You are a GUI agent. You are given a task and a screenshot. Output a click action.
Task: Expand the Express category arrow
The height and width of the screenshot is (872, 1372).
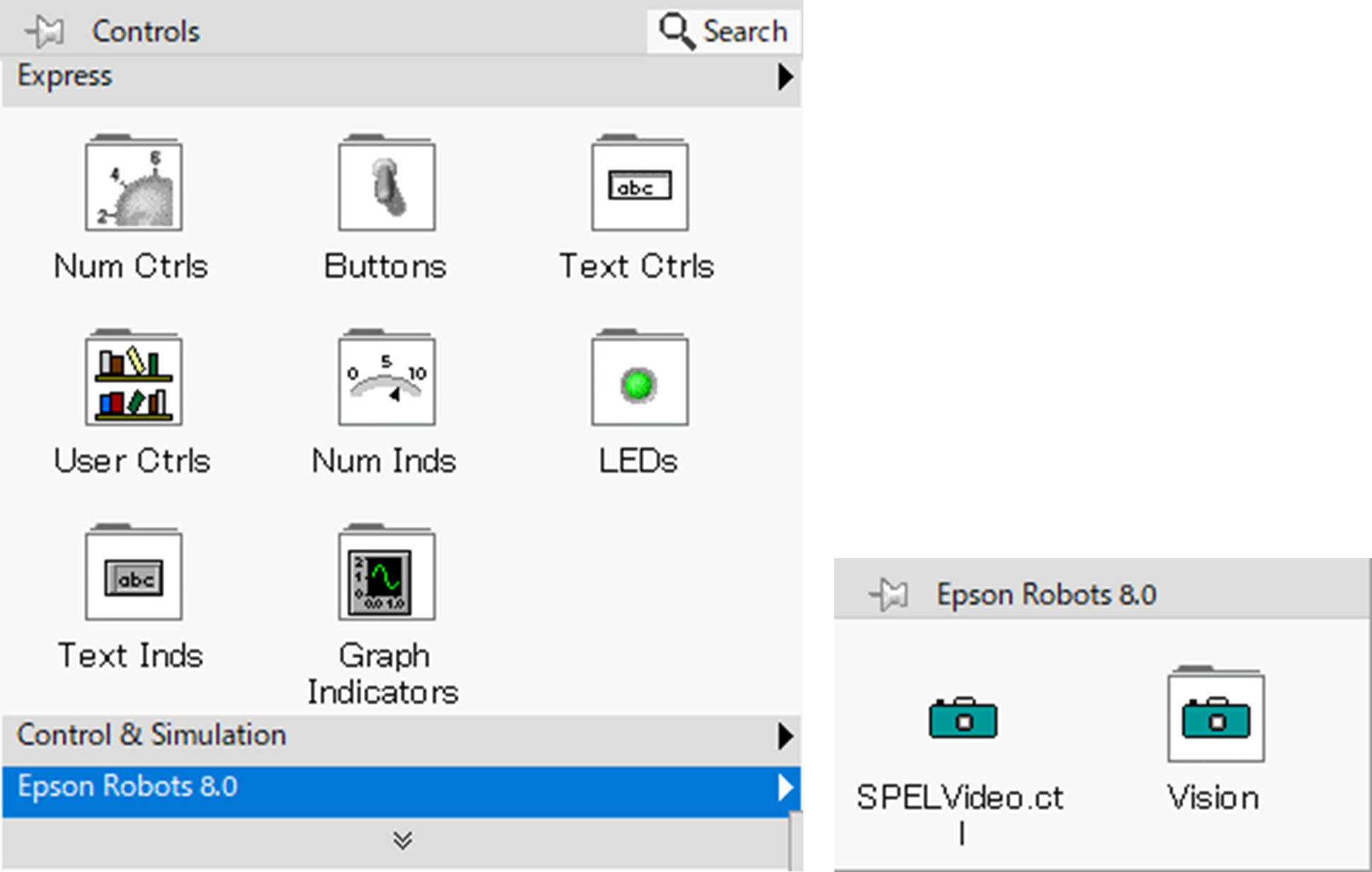[785, 77]
